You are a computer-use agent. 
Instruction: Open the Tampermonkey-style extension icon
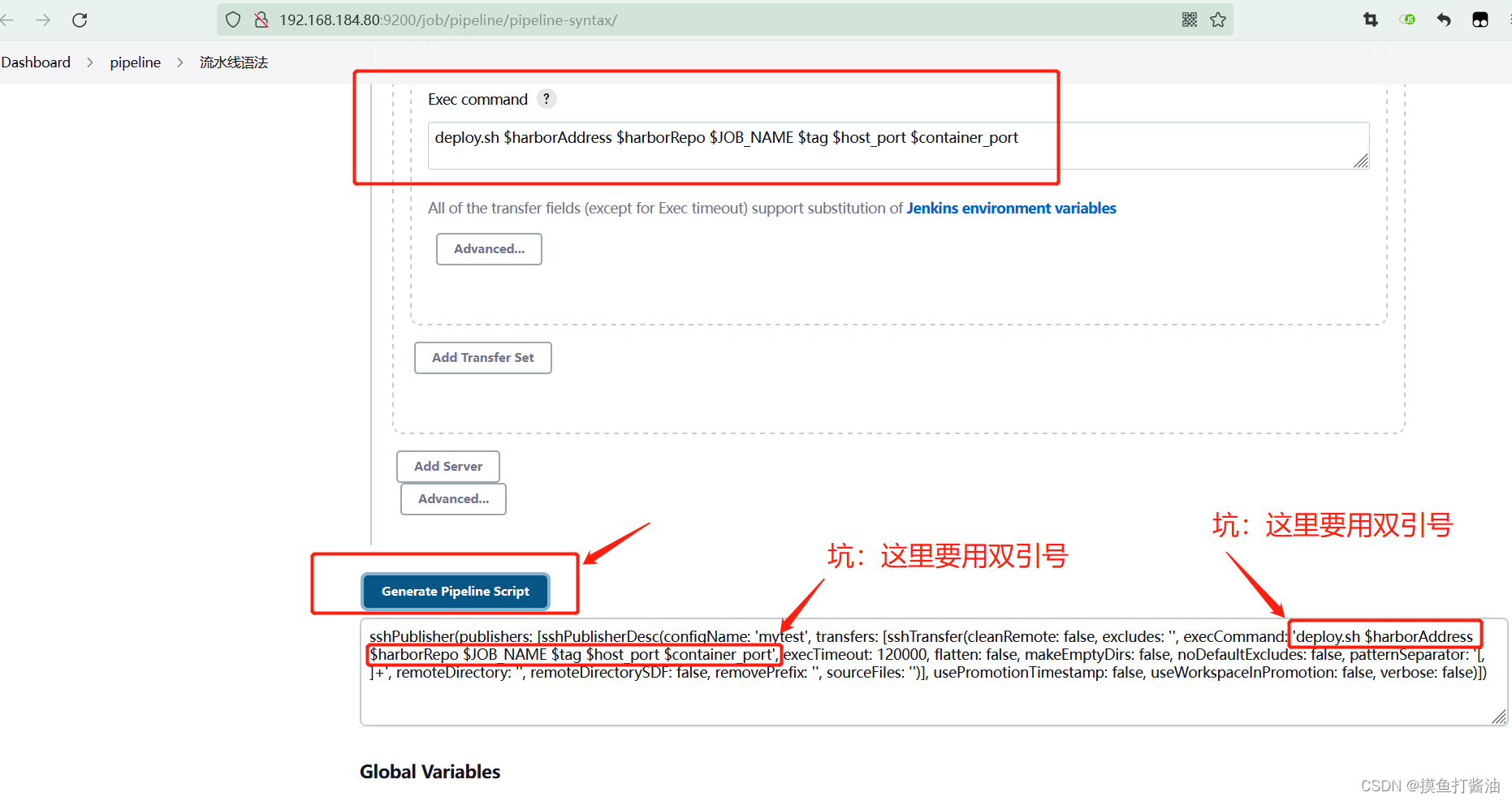1480,20
